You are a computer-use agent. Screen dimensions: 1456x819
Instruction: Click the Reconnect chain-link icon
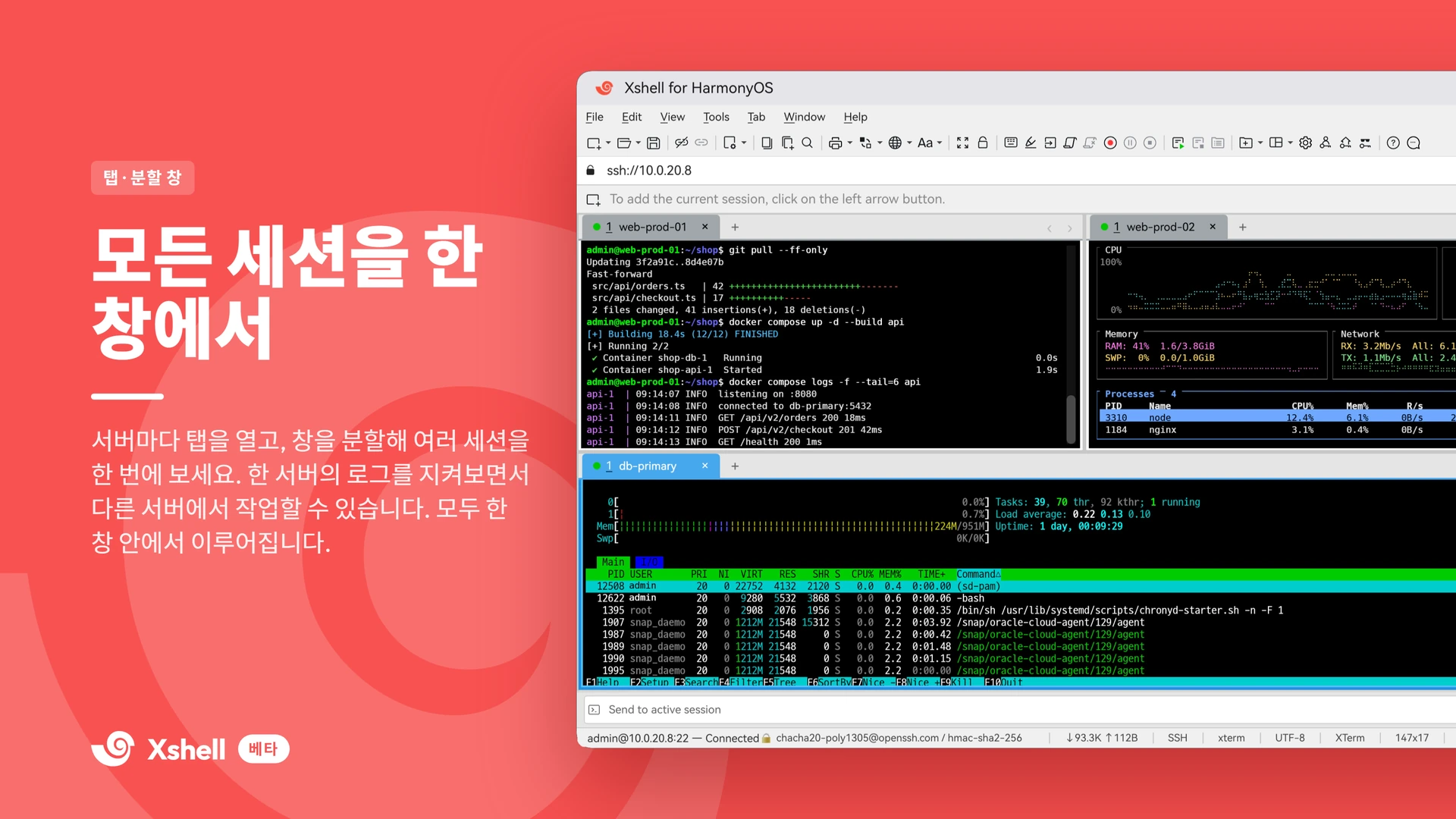click(701, 143)
